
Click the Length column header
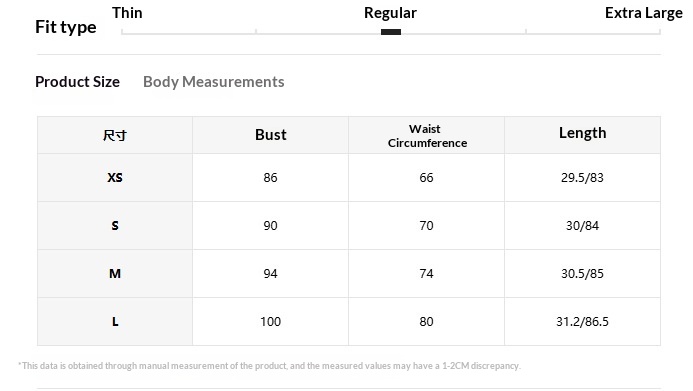(x=583, y=133)
